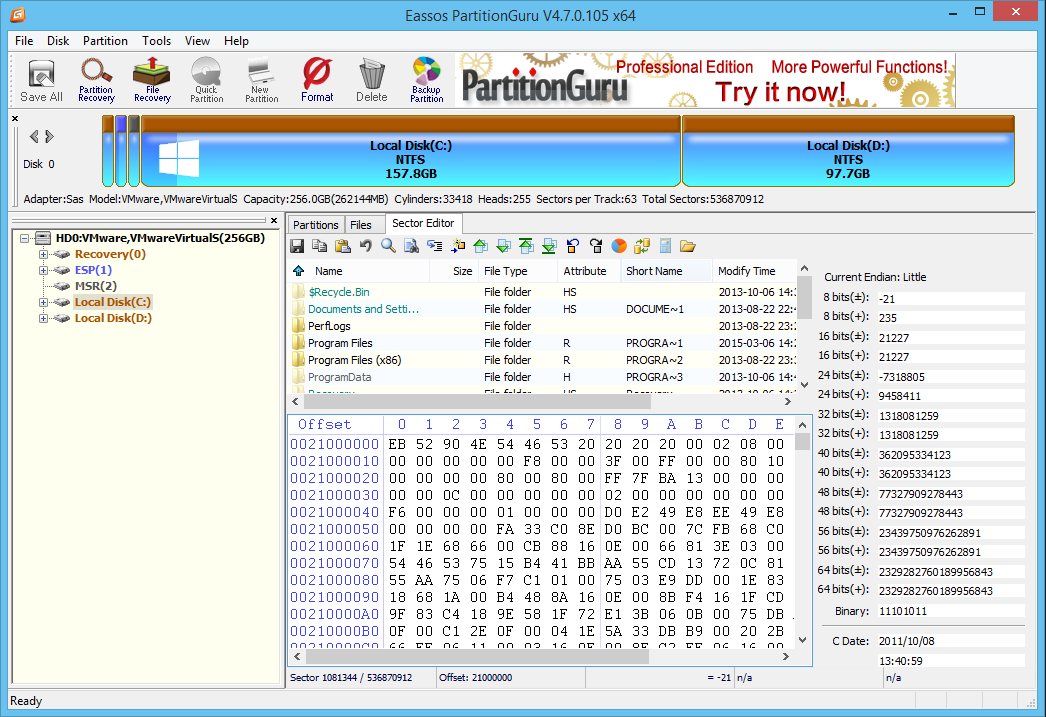This screenshot has height=717, width=1046.
Task: Click the Try it now banner
Action: tap(780, 92)
